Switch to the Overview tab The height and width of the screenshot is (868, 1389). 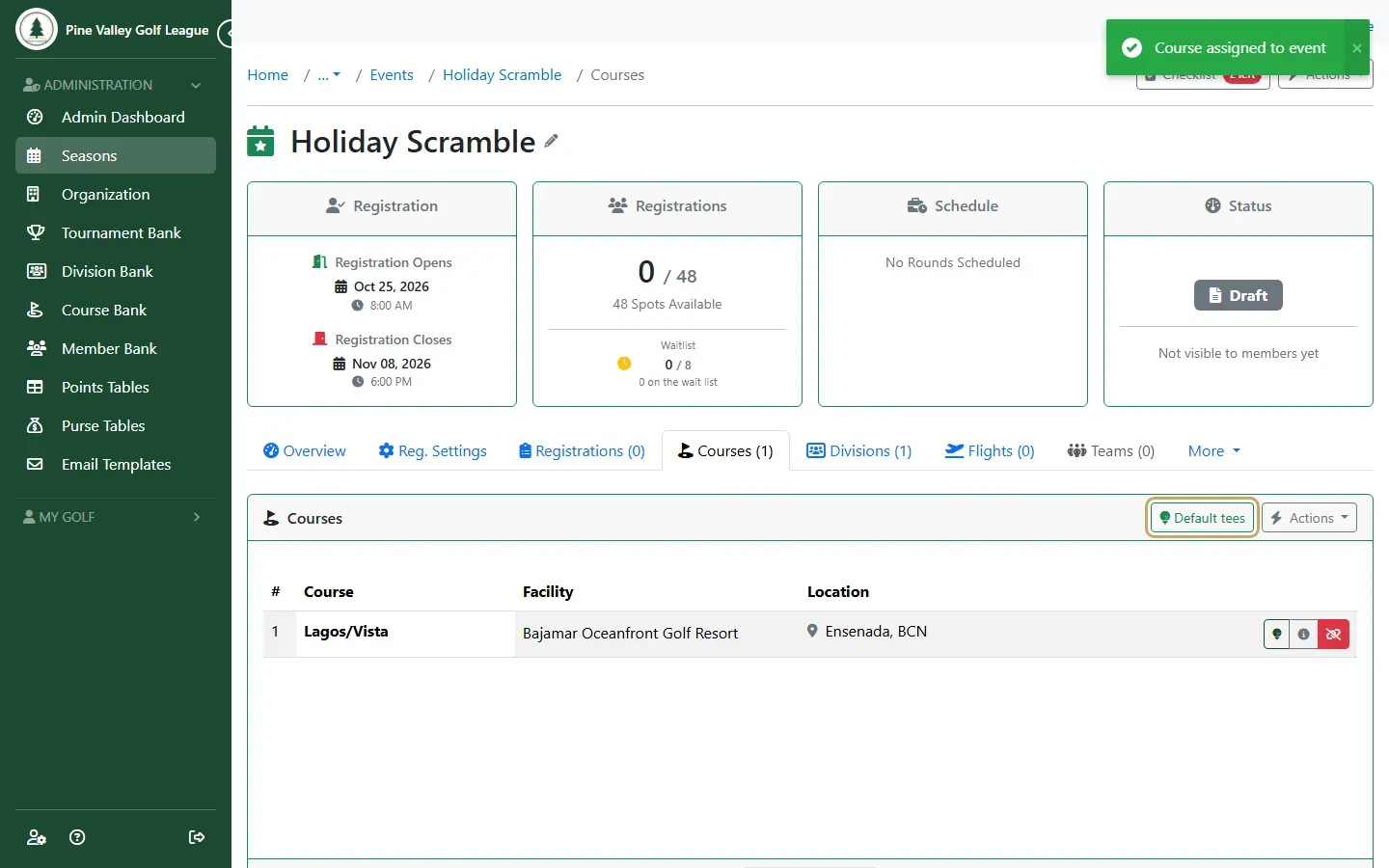point(305,450)
